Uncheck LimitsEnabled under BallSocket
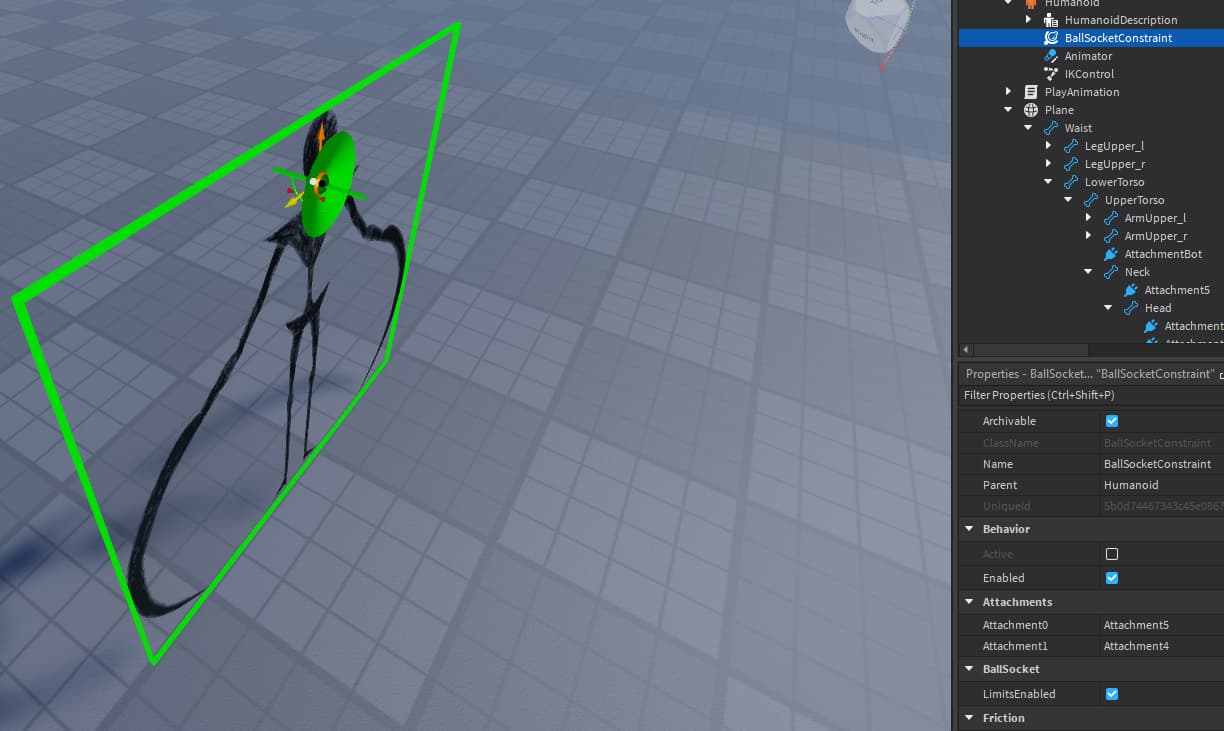Image resolution: width=1224 pixels, height=731 pixels. pyautogui.click(x=1111, y=693)
